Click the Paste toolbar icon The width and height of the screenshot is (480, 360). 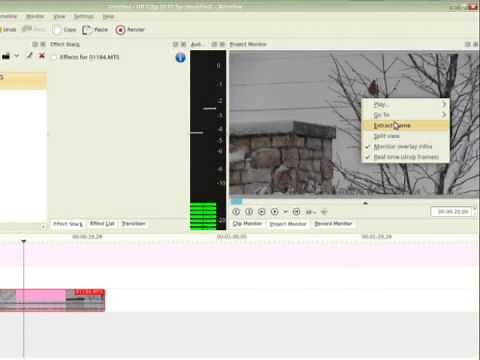pos(87,30)
